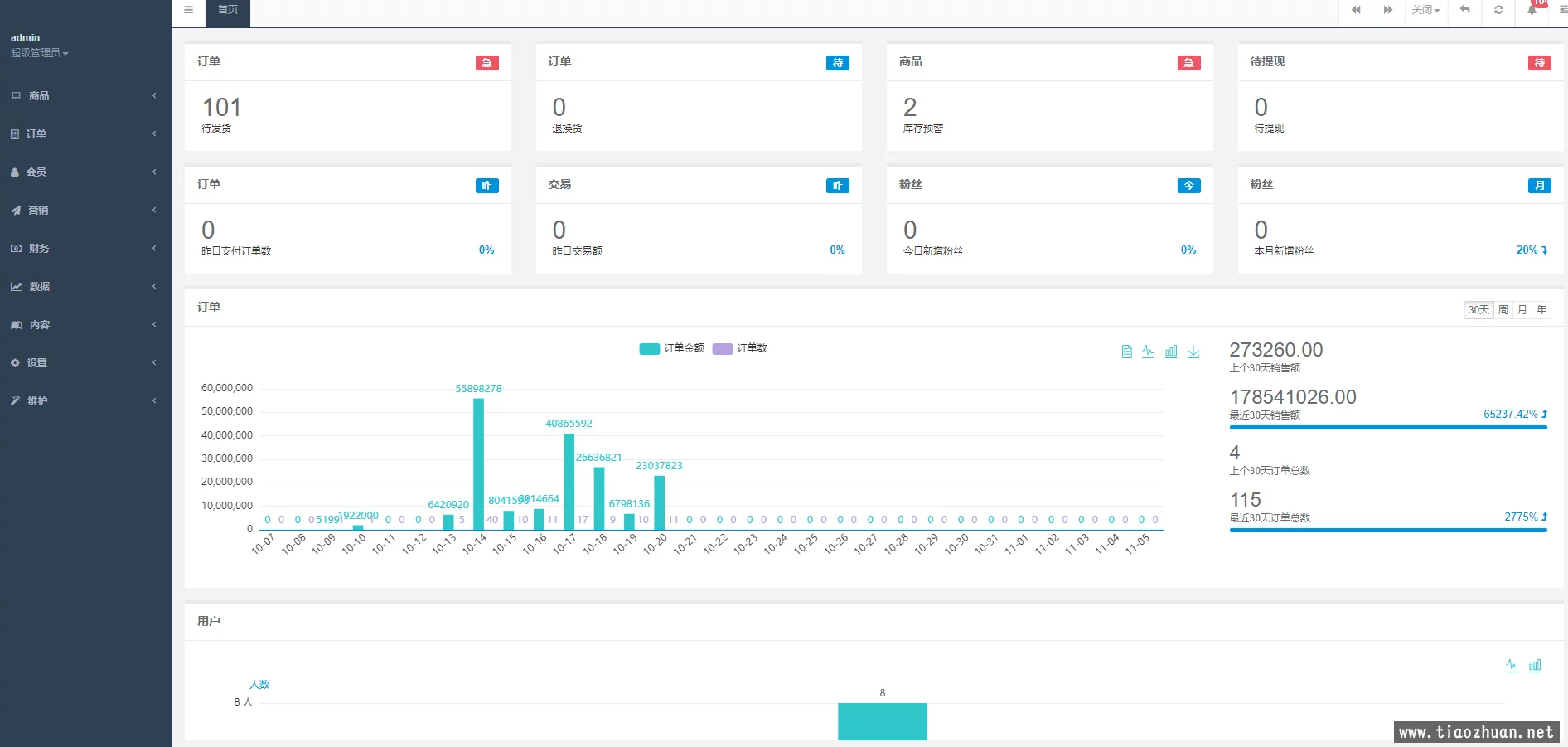The height and width of the screenshot is (747, 1568).
Task: Click red 急 badge on 待发货 order card
Action: tap(487, 63)
